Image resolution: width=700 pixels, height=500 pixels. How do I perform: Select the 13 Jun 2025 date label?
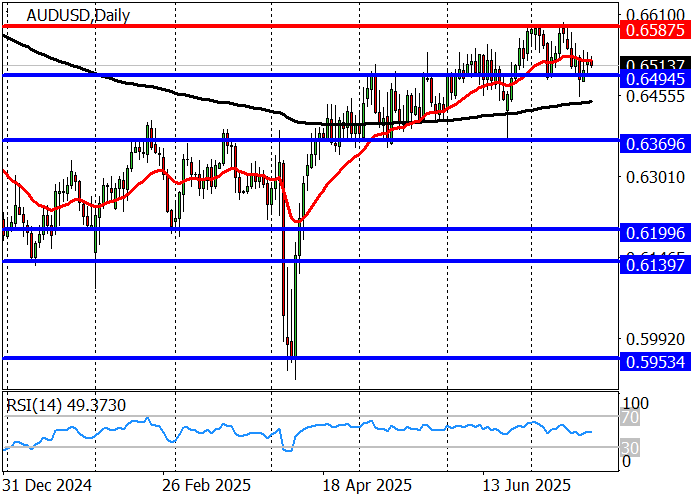pyautogui.click(x=524, y=485)
